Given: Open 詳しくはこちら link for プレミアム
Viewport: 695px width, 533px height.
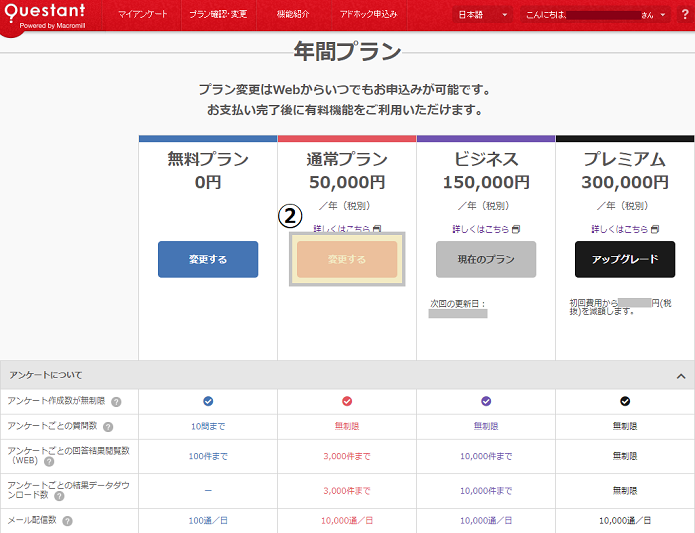Looking at the screenshot, I should (x=620, y=229).
